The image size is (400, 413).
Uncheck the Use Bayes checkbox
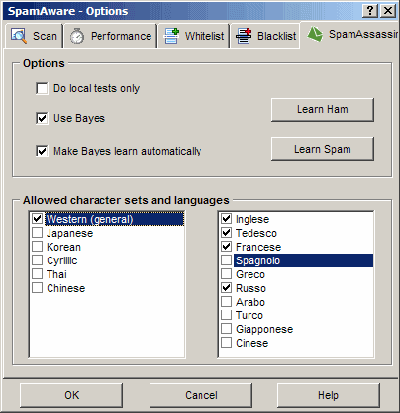pyautogui.click(x=42, y=118)
